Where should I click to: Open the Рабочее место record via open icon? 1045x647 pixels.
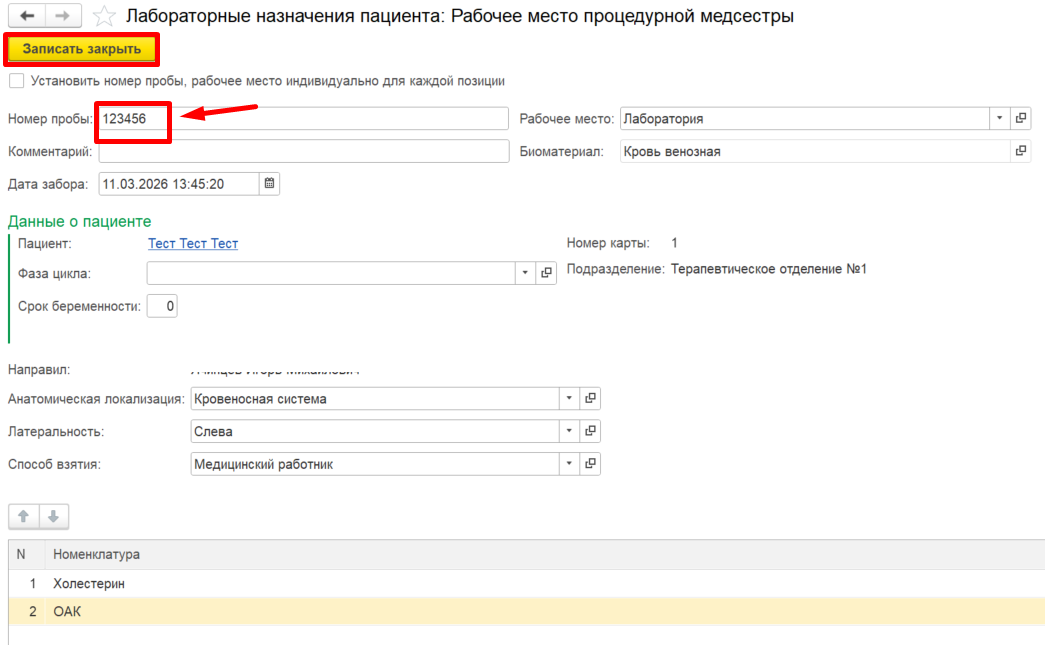[x=1021, y=118]
